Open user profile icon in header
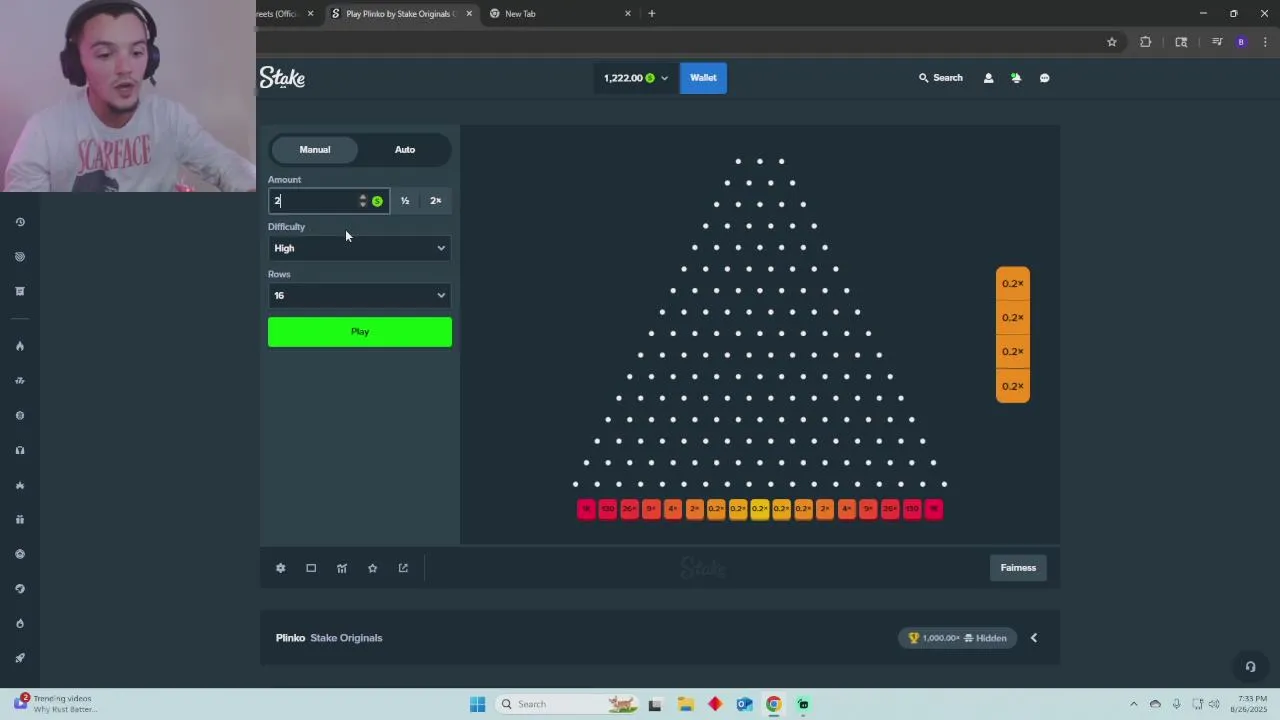This screenshot has height=720, width=1280. click(x=988, y=78)
